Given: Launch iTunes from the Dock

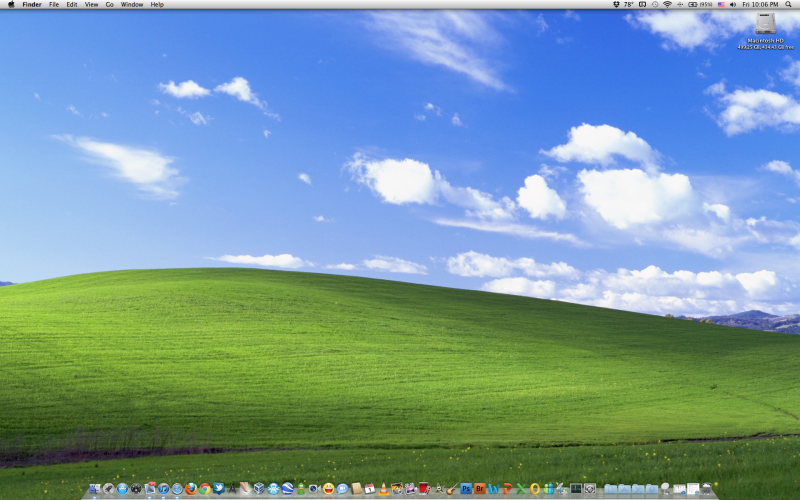Looking at the screenshot, I should (x=163, y=488).
